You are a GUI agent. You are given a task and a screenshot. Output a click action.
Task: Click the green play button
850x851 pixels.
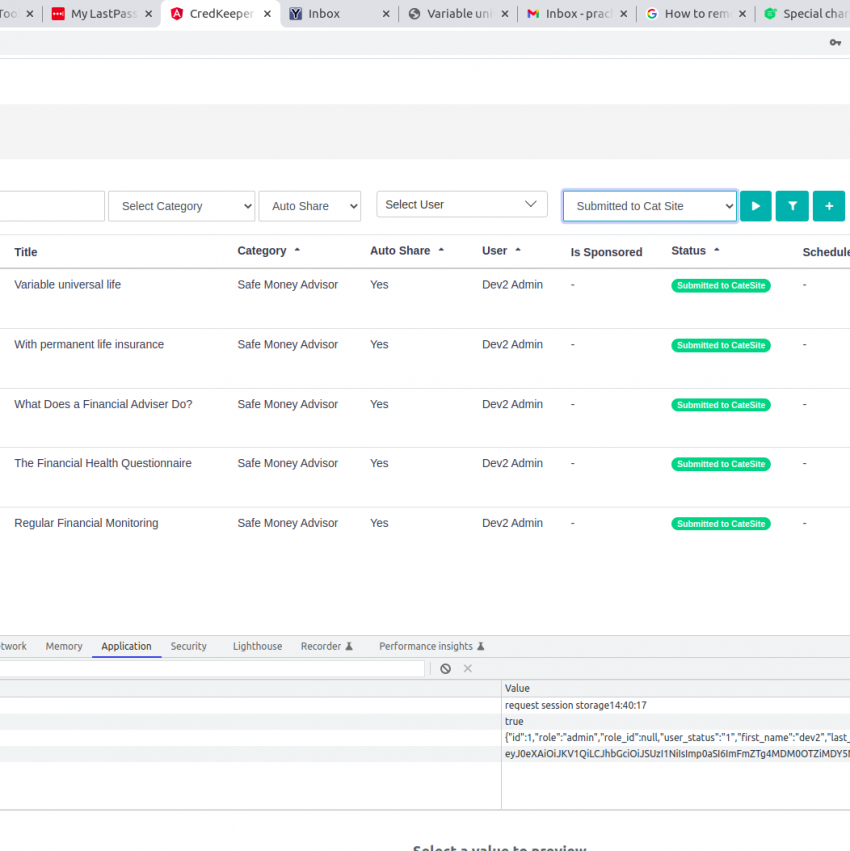755,206
